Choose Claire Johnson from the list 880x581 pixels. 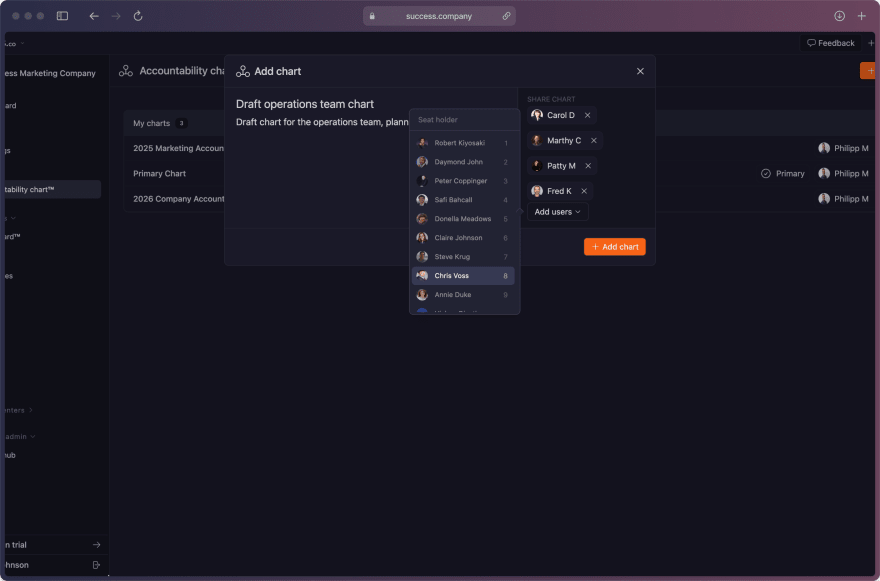463,238
